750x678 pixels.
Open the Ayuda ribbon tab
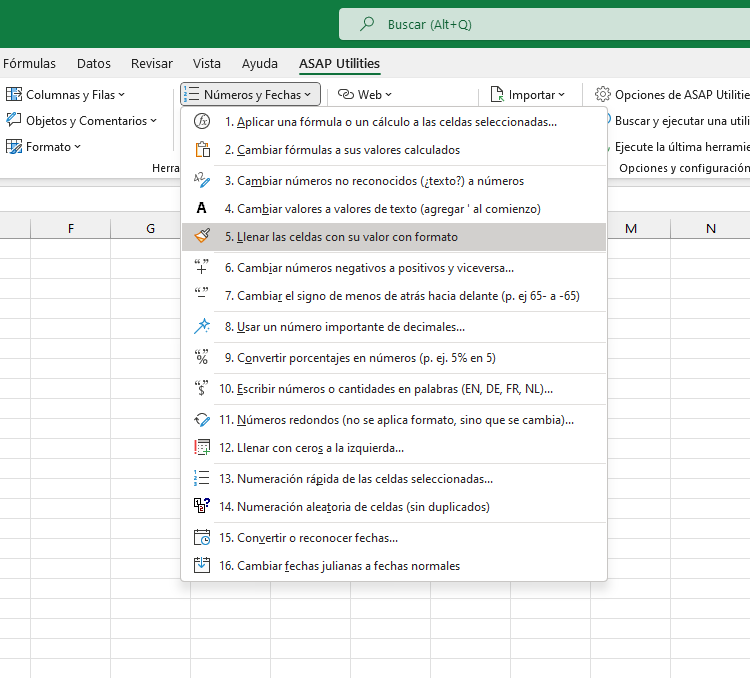(x=260, y=64)
